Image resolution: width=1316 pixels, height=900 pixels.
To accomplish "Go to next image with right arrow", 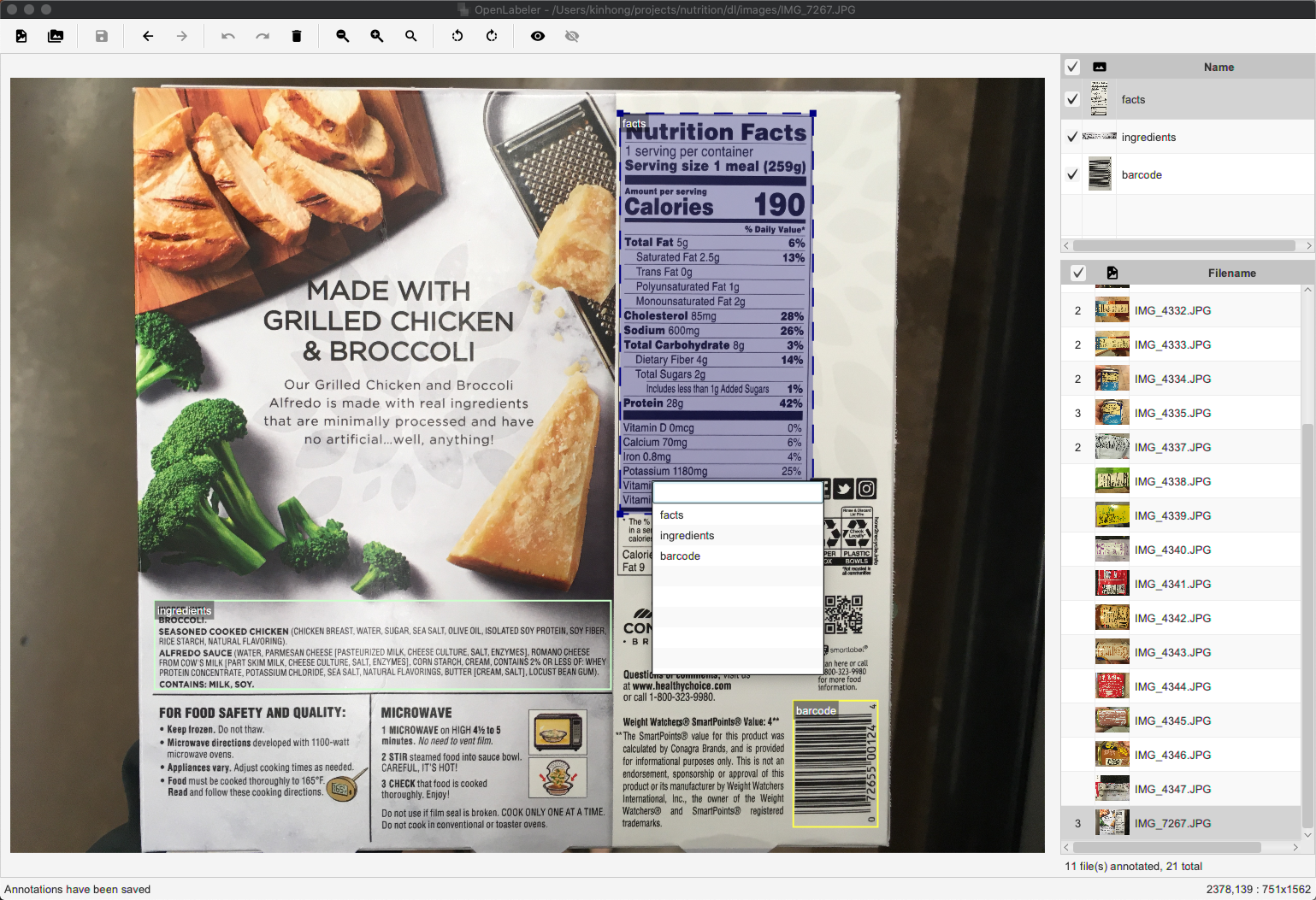I will 182,36.
